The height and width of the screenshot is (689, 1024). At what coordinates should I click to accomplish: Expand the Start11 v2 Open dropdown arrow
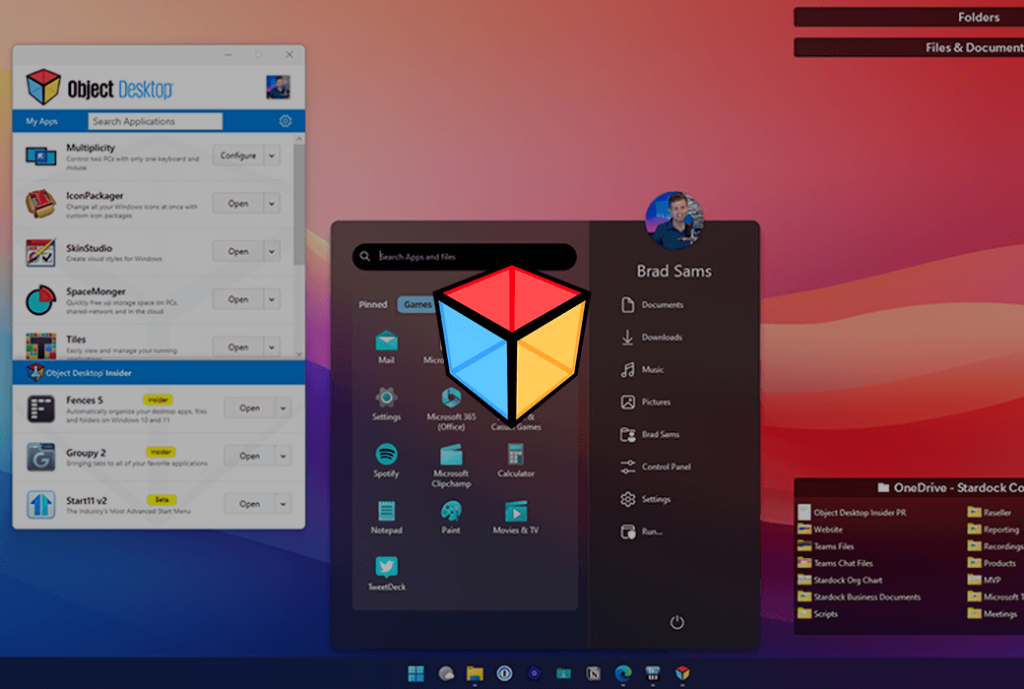click(283, 504)
